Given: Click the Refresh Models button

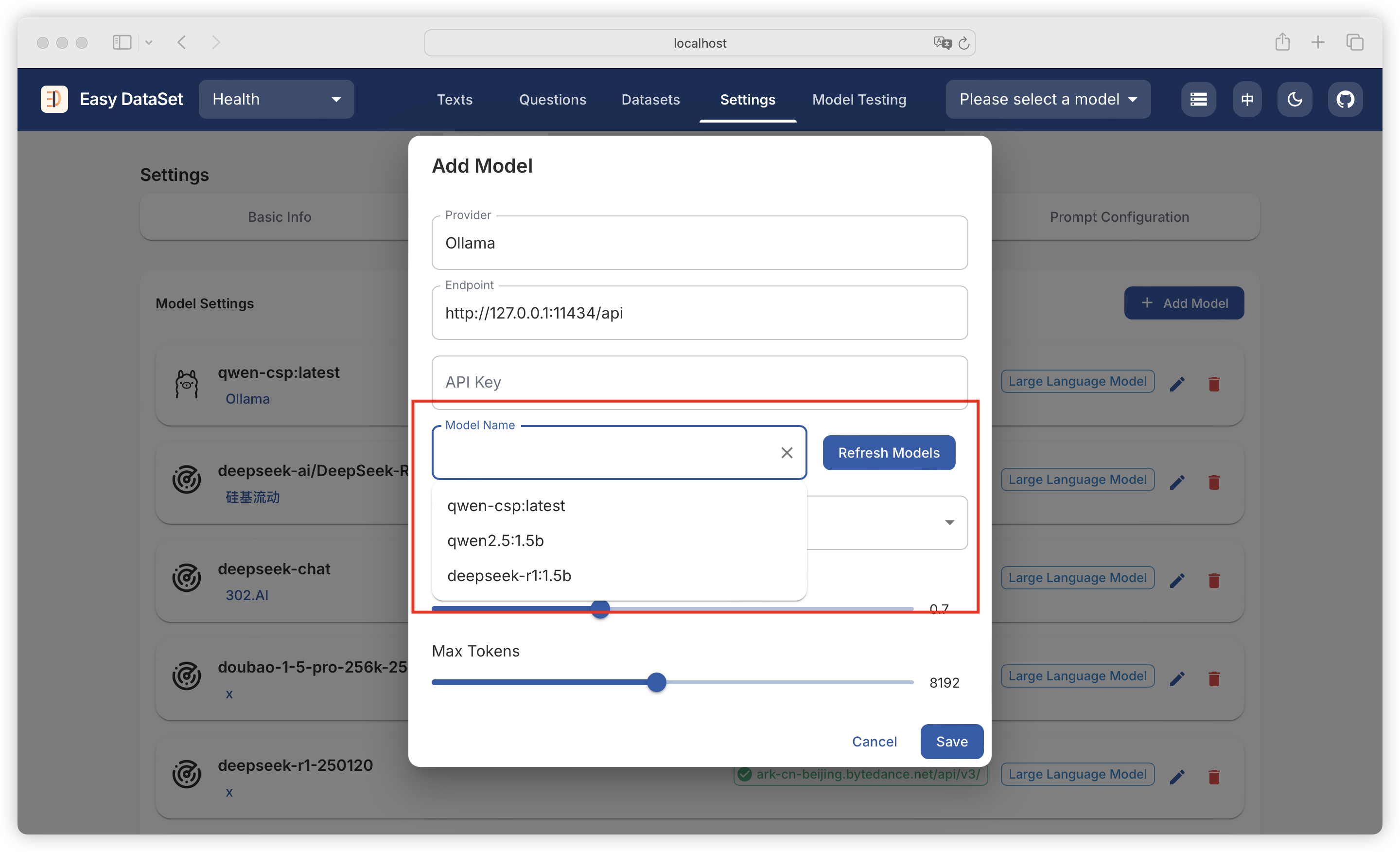Looking at the screenshot, I should coord(888,452).
